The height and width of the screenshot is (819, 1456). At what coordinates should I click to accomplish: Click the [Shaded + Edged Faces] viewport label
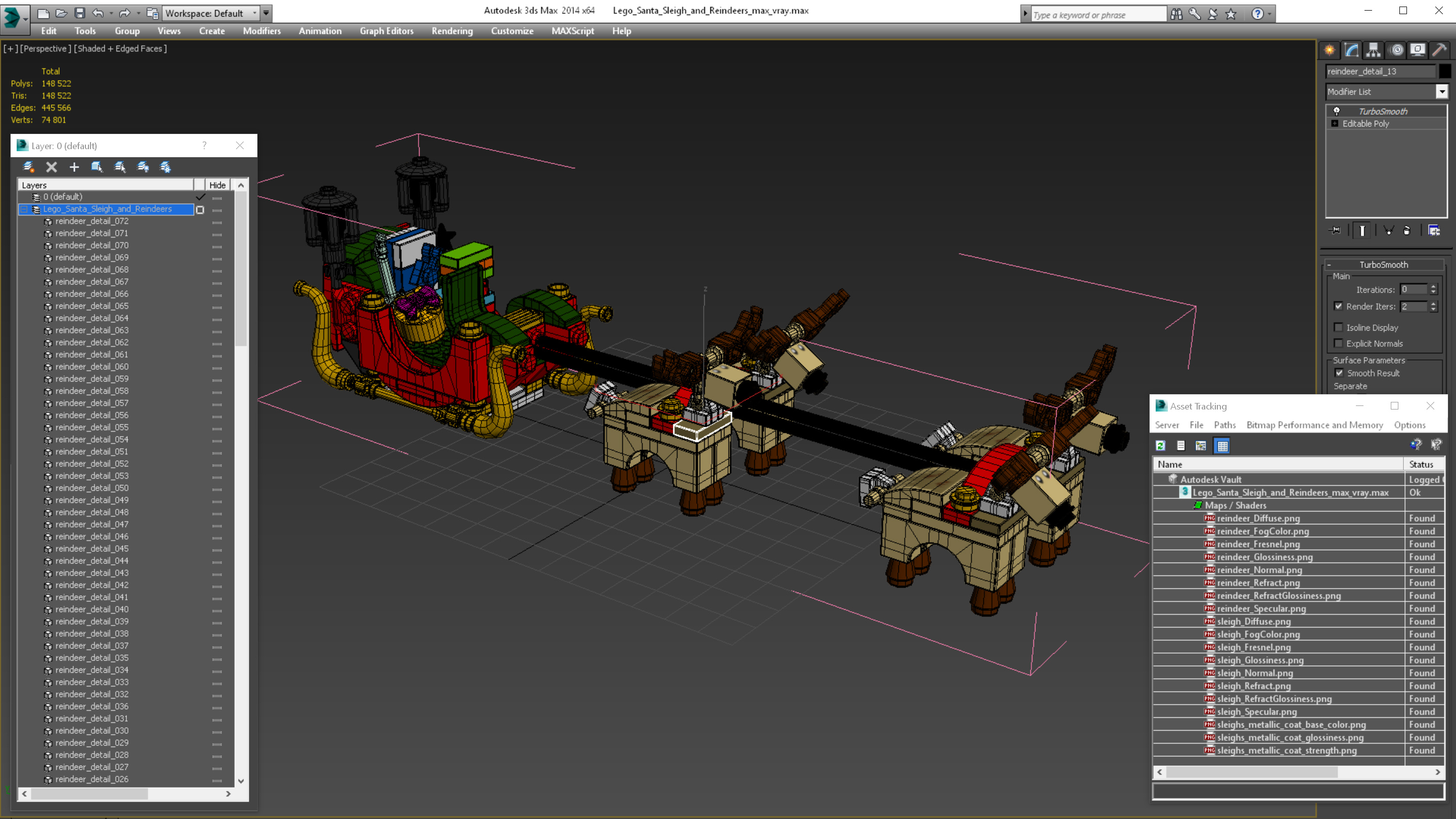pyautogui.click(x=120, y=49)
